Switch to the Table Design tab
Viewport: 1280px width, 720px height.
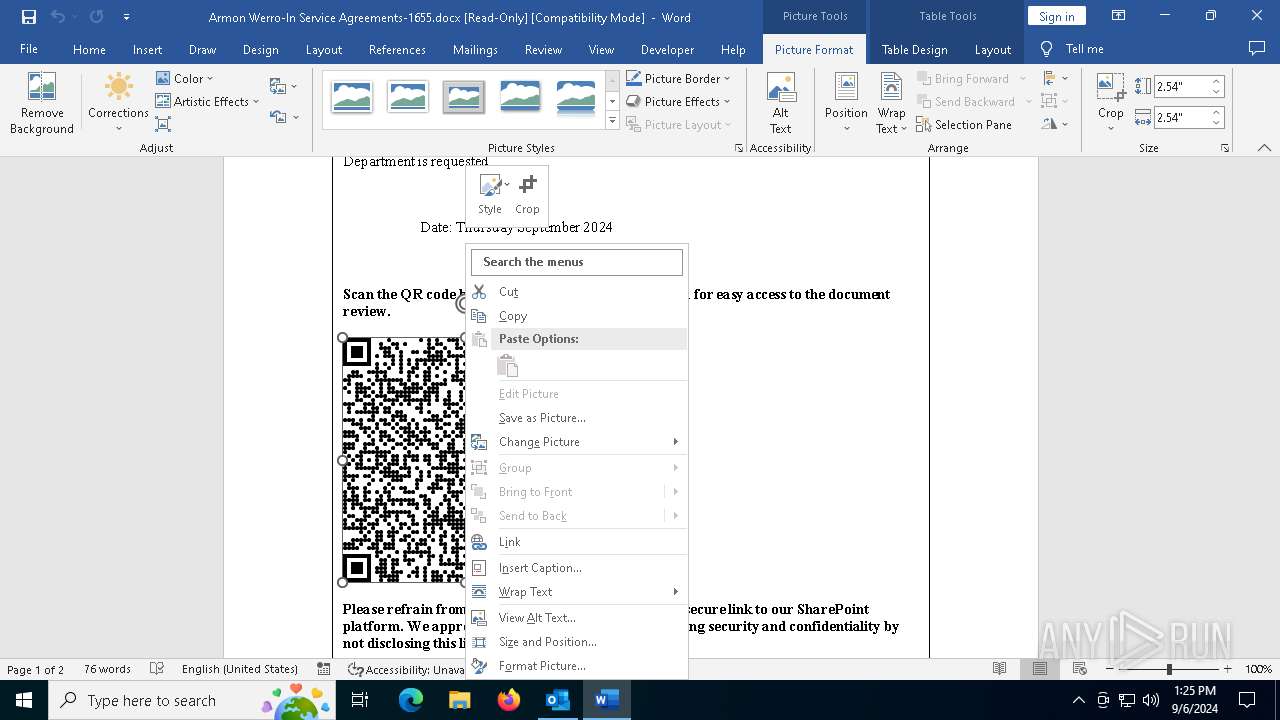pos(914,49)
